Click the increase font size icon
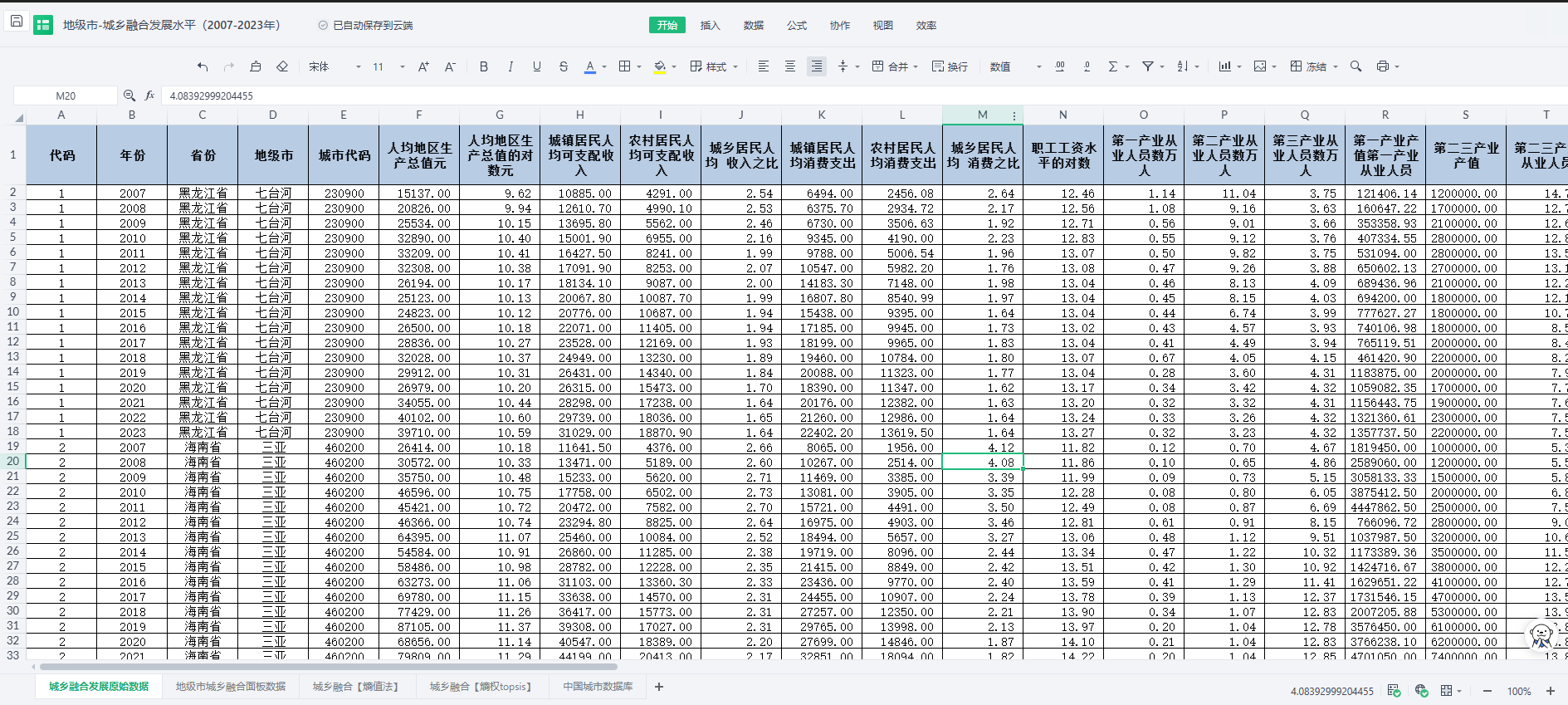The width and height of the screenshot is (1568, 705). coord(423,66)
